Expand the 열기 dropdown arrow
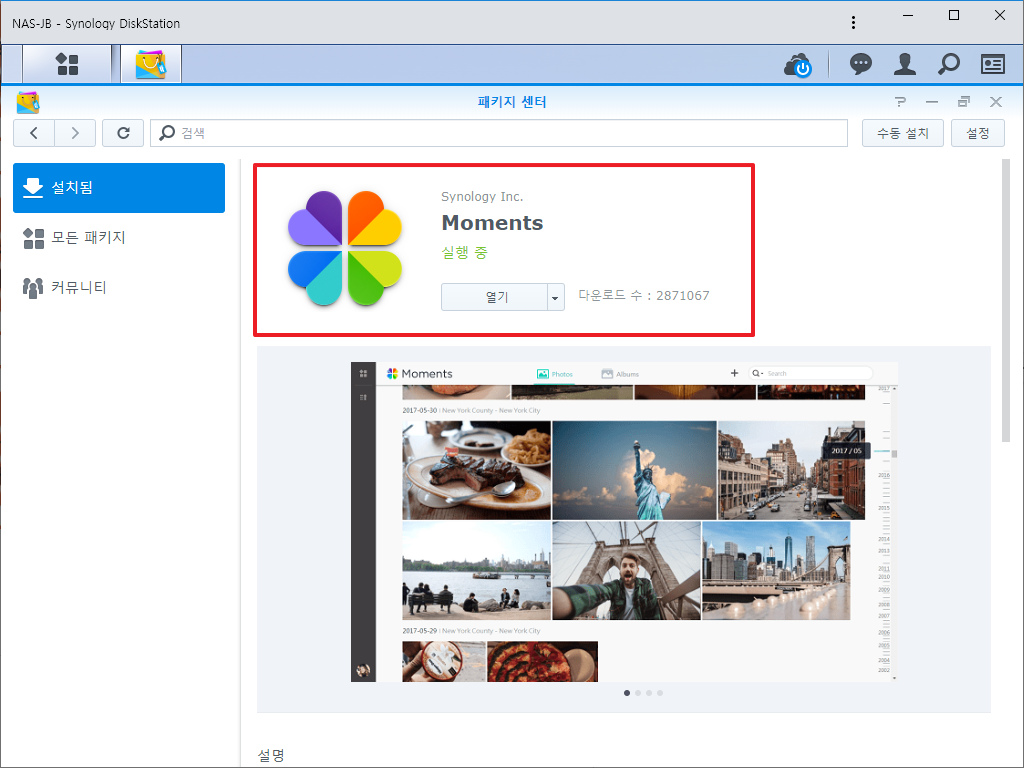 556,297
